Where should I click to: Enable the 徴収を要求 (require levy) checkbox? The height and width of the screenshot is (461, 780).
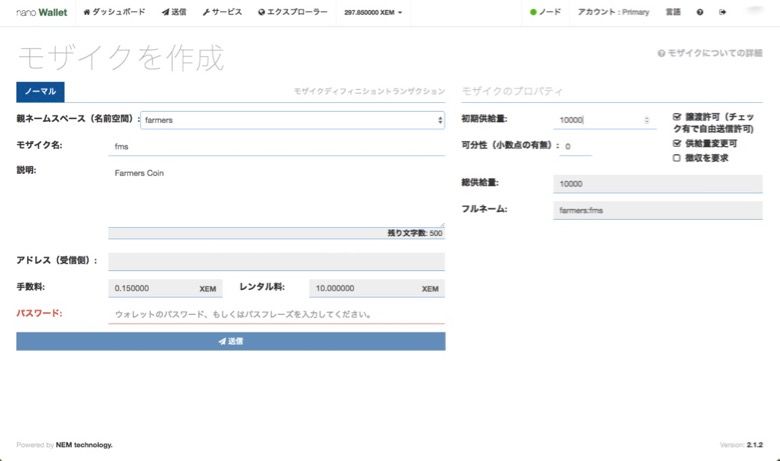click(677, 157)
